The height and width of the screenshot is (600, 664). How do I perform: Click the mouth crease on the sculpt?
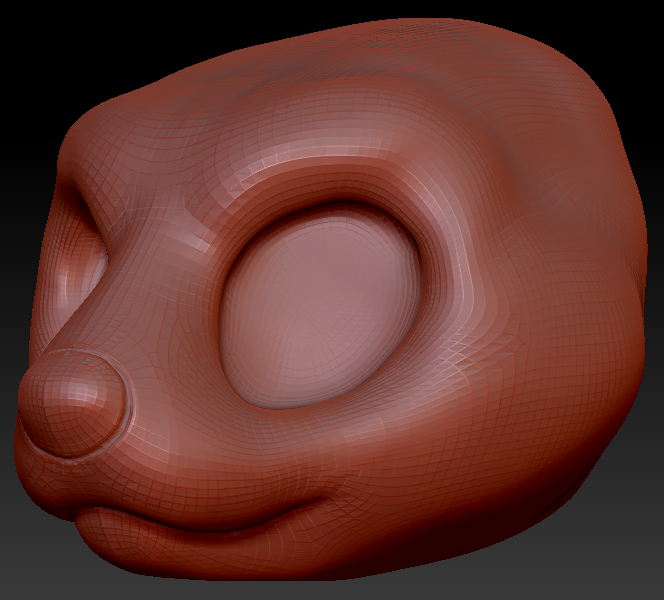[200, 522]
